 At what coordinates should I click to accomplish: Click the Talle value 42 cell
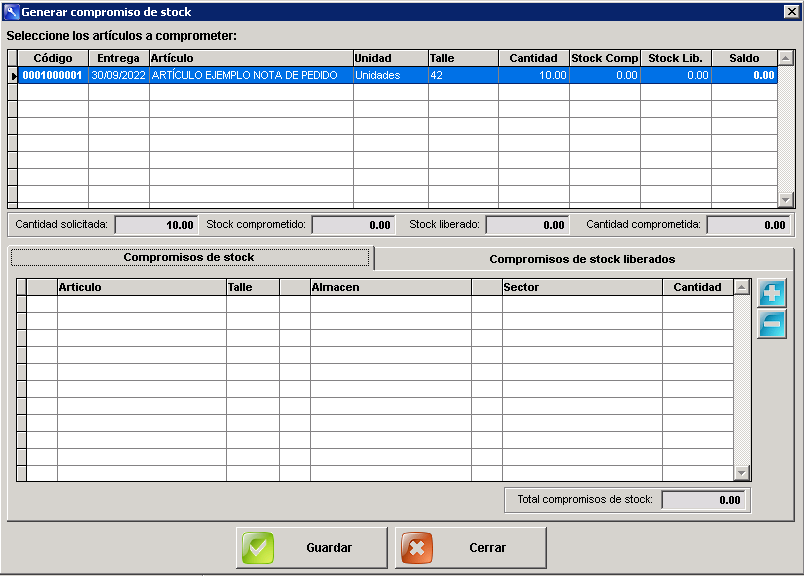click(x=463, y=75)
